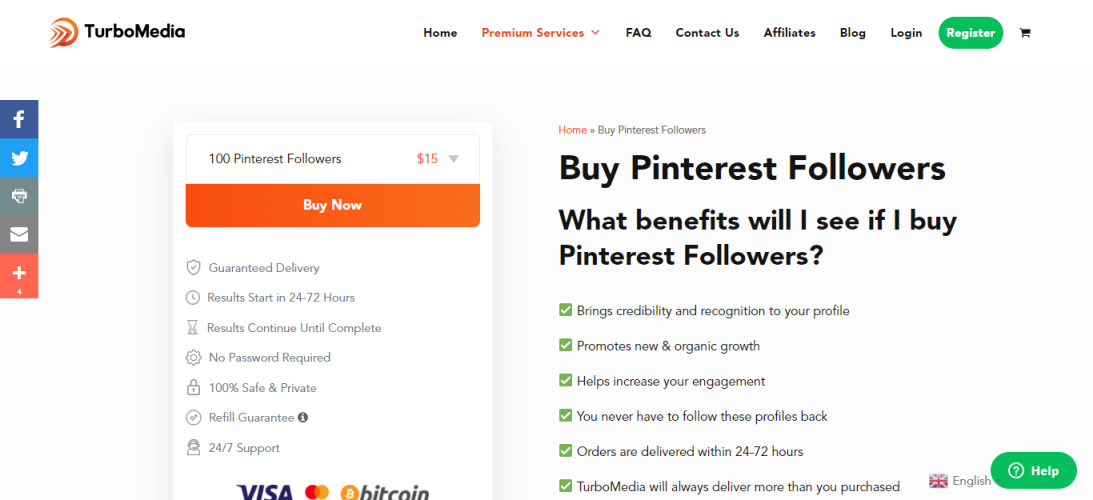The width and height of the screenshot is (1093, 500).
Task: Follow the Home breadcrumb link
Action: pos(572,130)
